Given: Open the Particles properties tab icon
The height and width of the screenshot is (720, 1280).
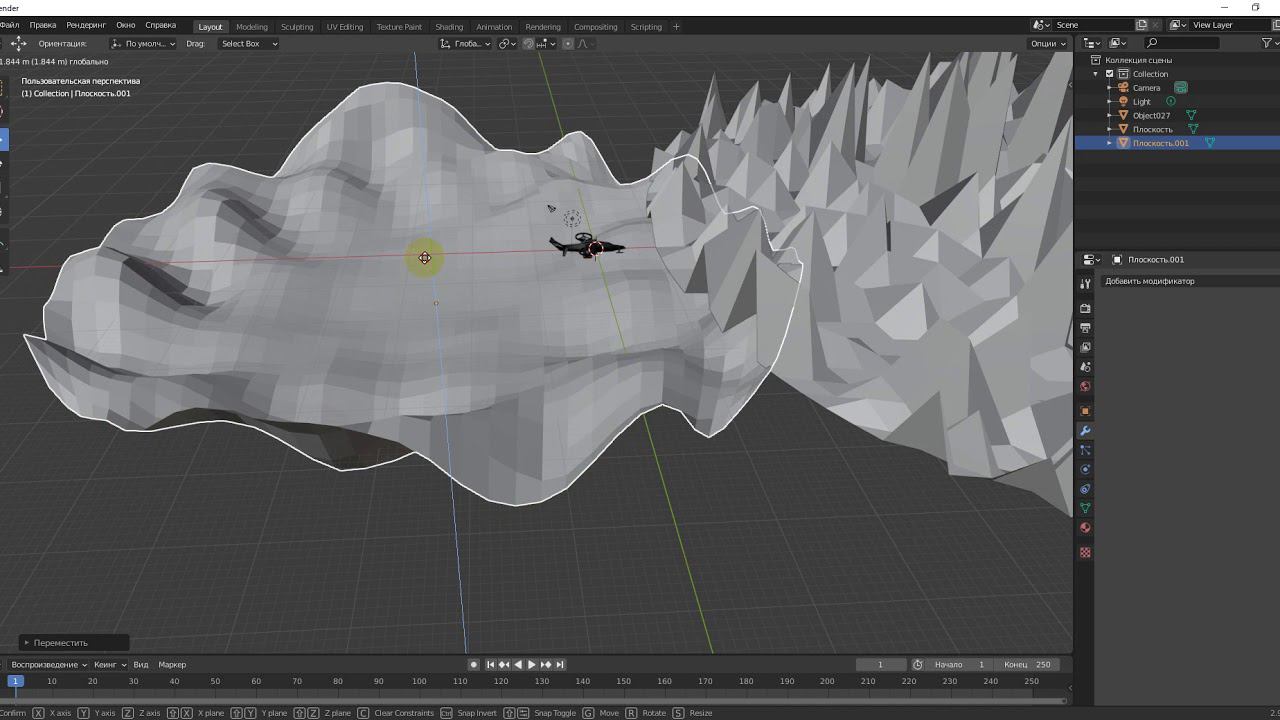Looking at the screenshot, I should 1085,451.
